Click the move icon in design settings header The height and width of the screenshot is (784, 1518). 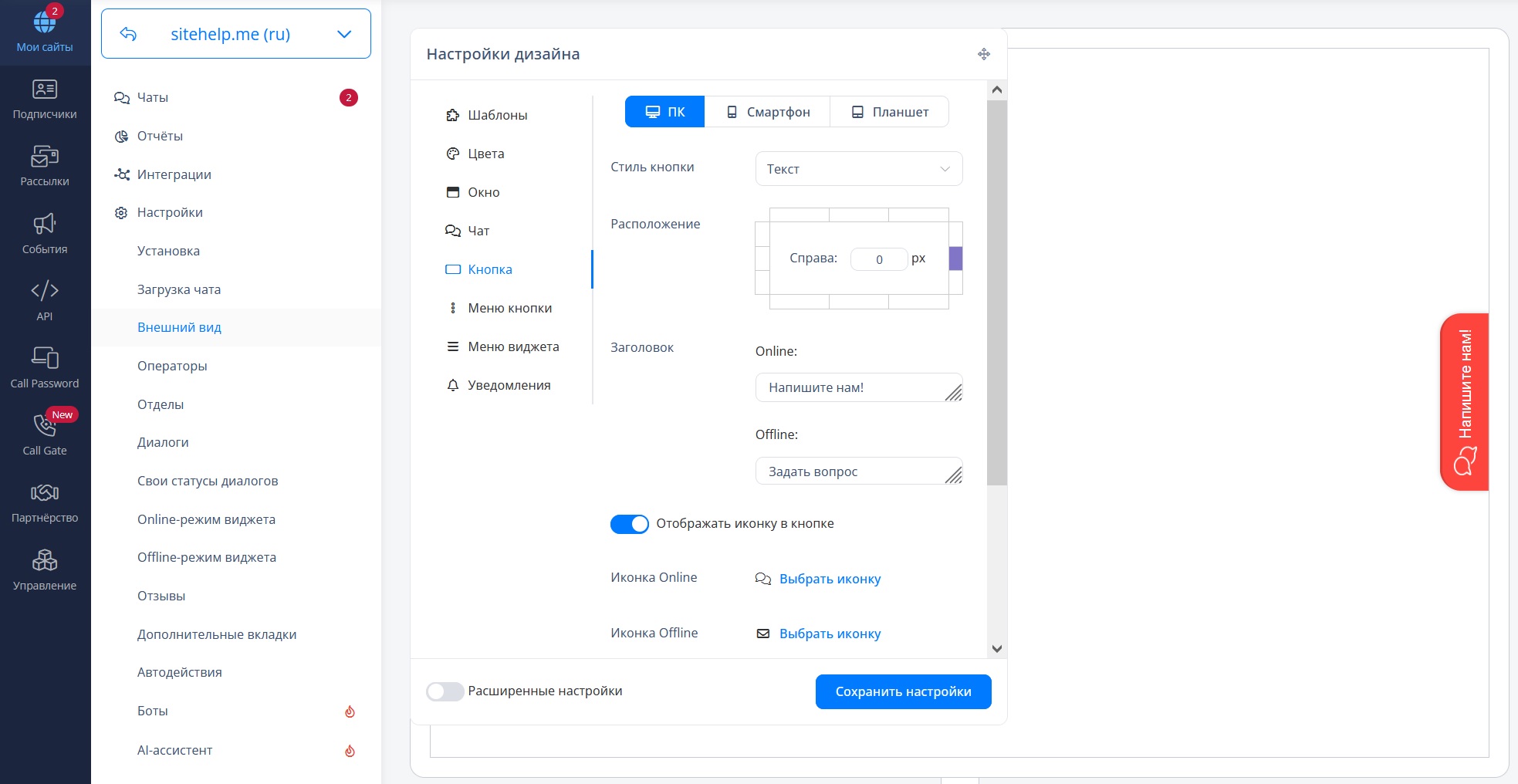983,54
